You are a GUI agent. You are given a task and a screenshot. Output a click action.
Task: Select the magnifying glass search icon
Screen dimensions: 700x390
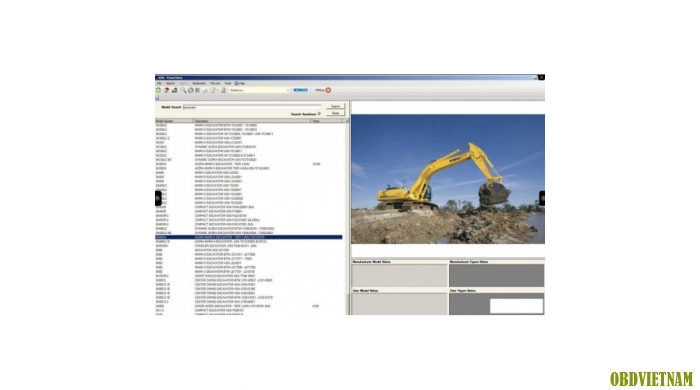pos(183,90)
